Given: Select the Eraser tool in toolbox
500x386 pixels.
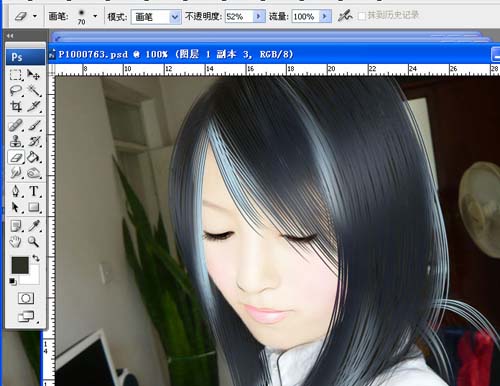Looking at the screenshot, I should coord(16,157).
